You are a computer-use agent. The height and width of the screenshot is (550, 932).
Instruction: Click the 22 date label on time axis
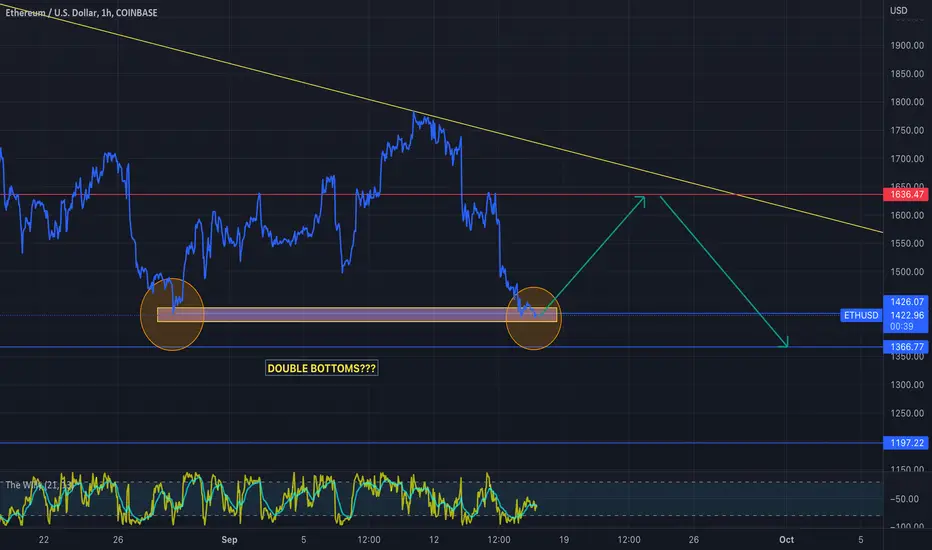pos(43,540)
